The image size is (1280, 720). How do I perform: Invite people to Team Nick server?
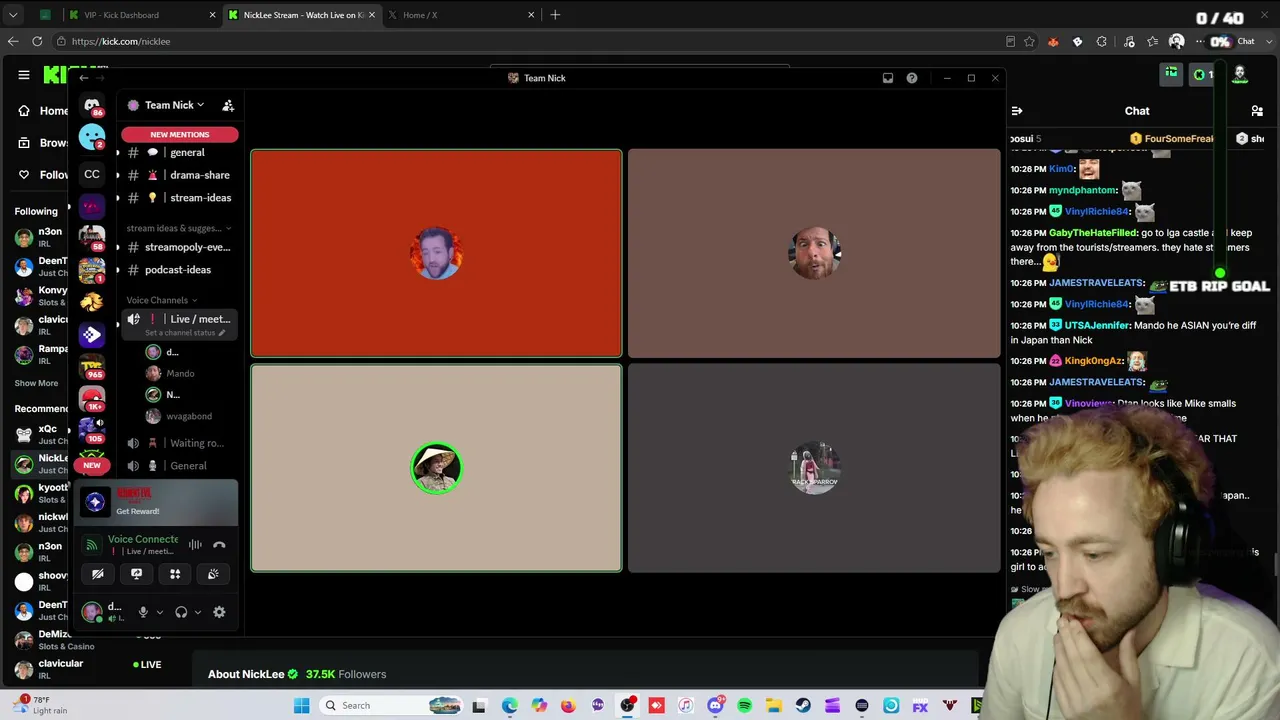pyautogui.click(x=228, y=105)
